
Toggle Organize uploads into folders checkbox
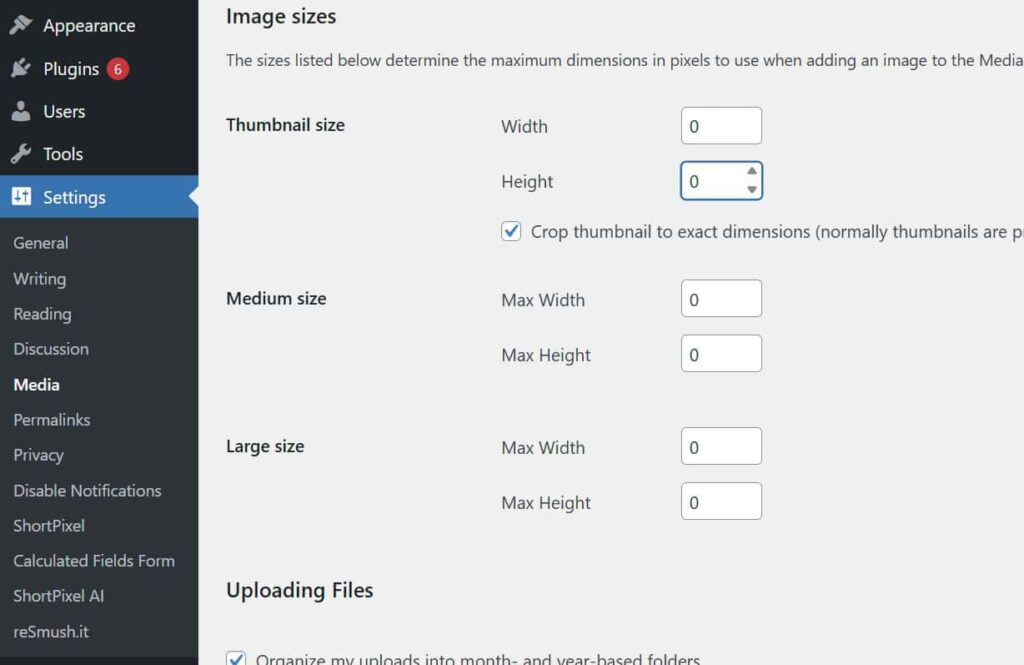236,659
